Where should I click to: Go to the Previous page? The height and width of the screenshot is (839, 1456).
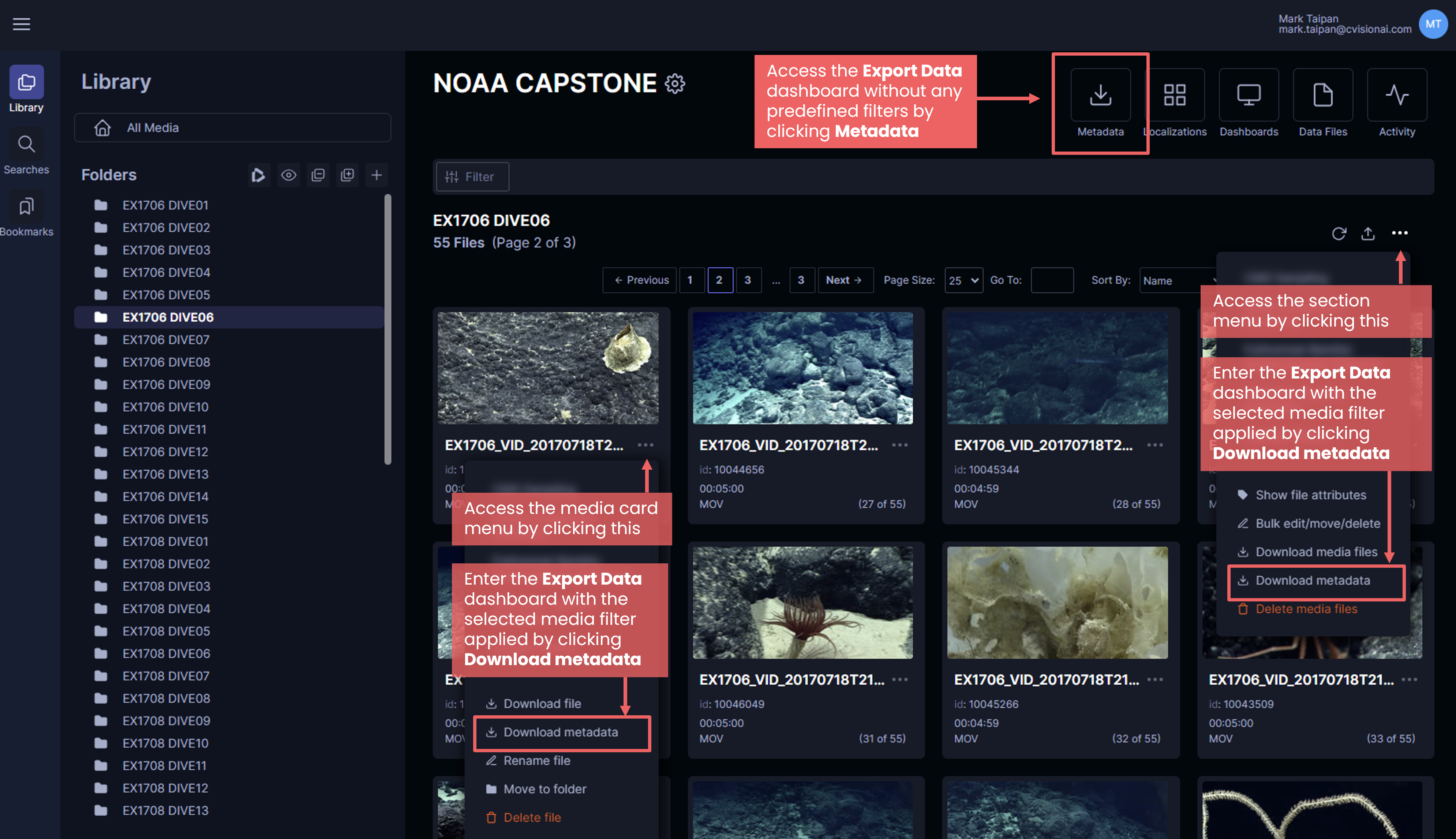point(639,280)
